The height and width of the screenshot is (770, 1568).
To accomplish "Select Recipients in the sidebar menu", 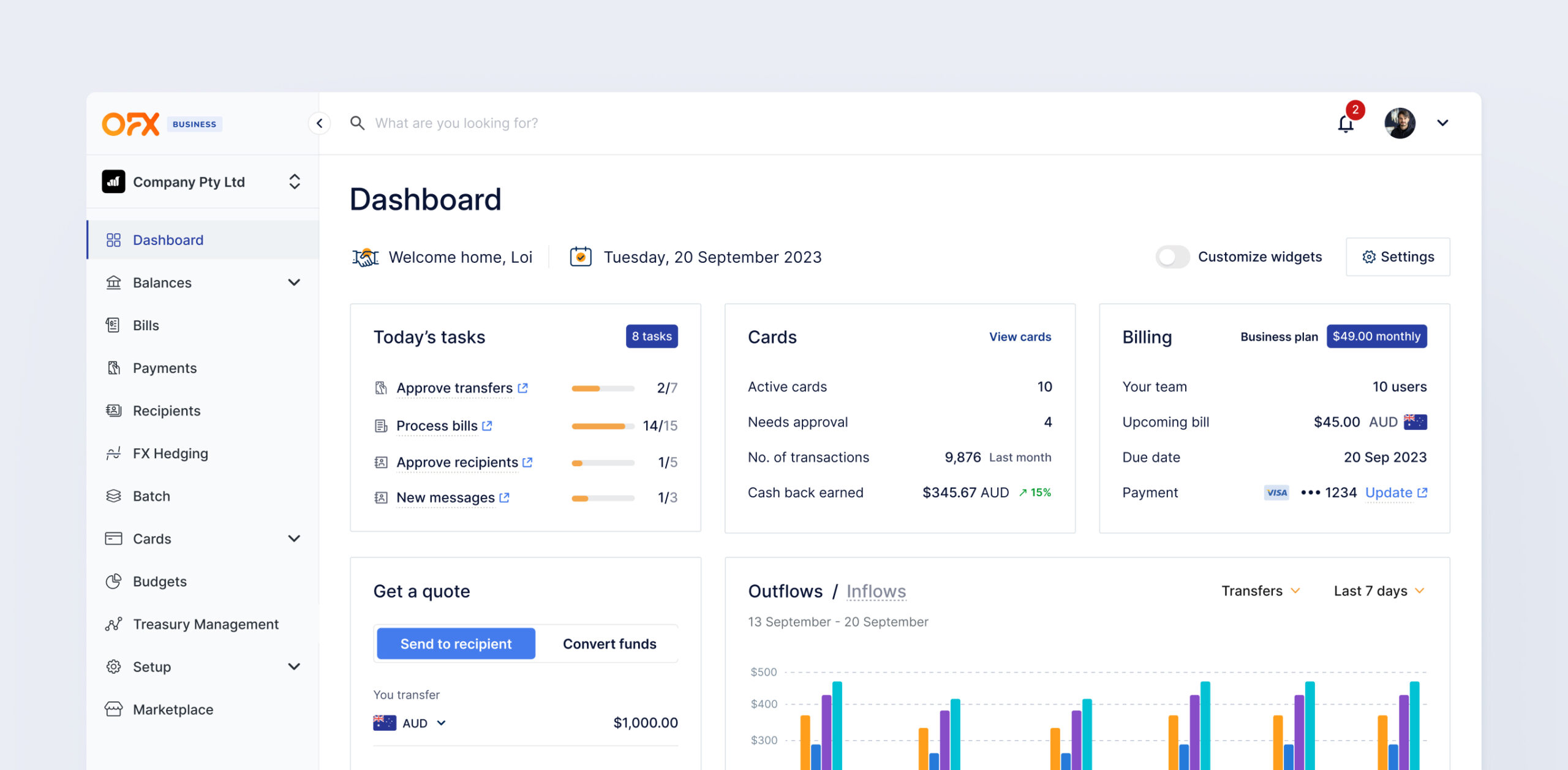I will 166,411.
